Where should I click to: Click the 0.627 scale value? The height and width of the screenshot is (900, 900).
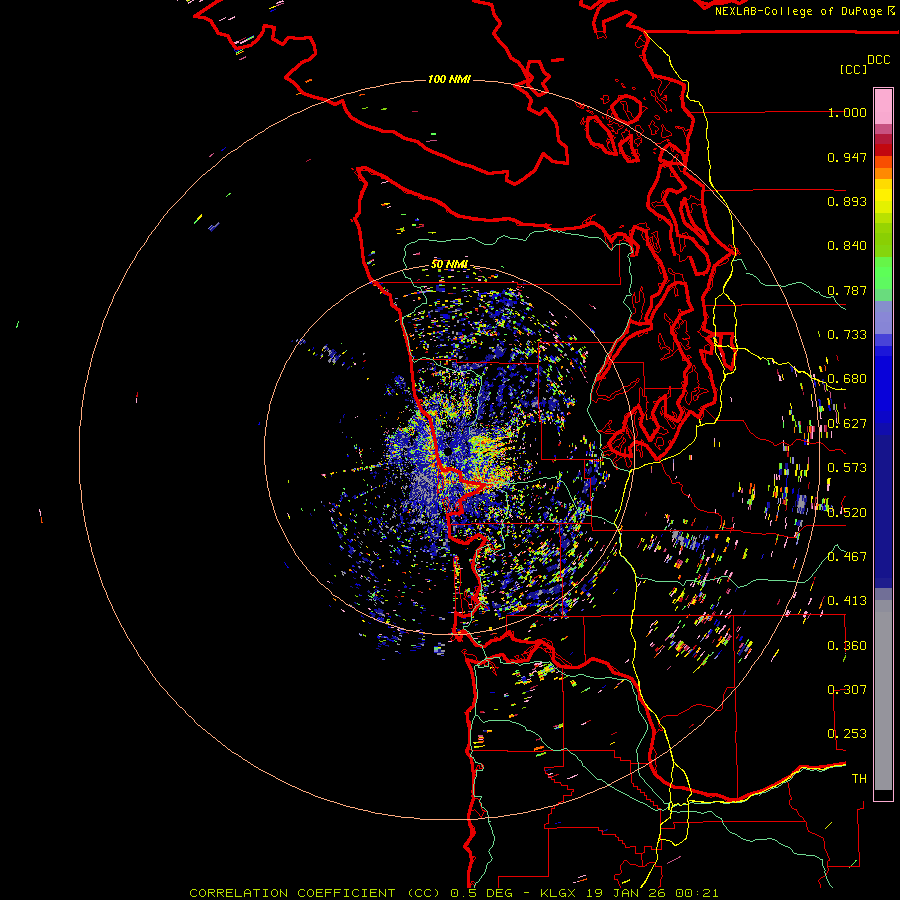[847, 424]
